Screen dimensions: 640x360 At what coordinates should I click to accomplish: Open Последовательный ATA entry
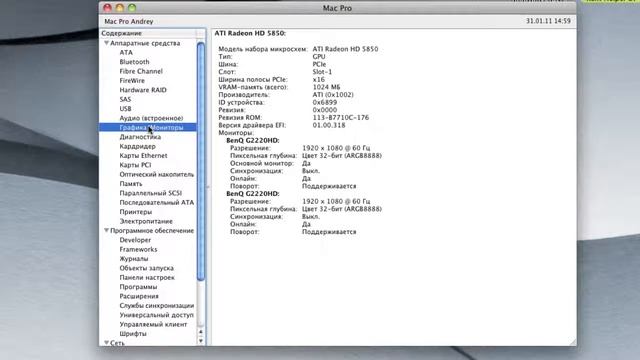(157, 202)
